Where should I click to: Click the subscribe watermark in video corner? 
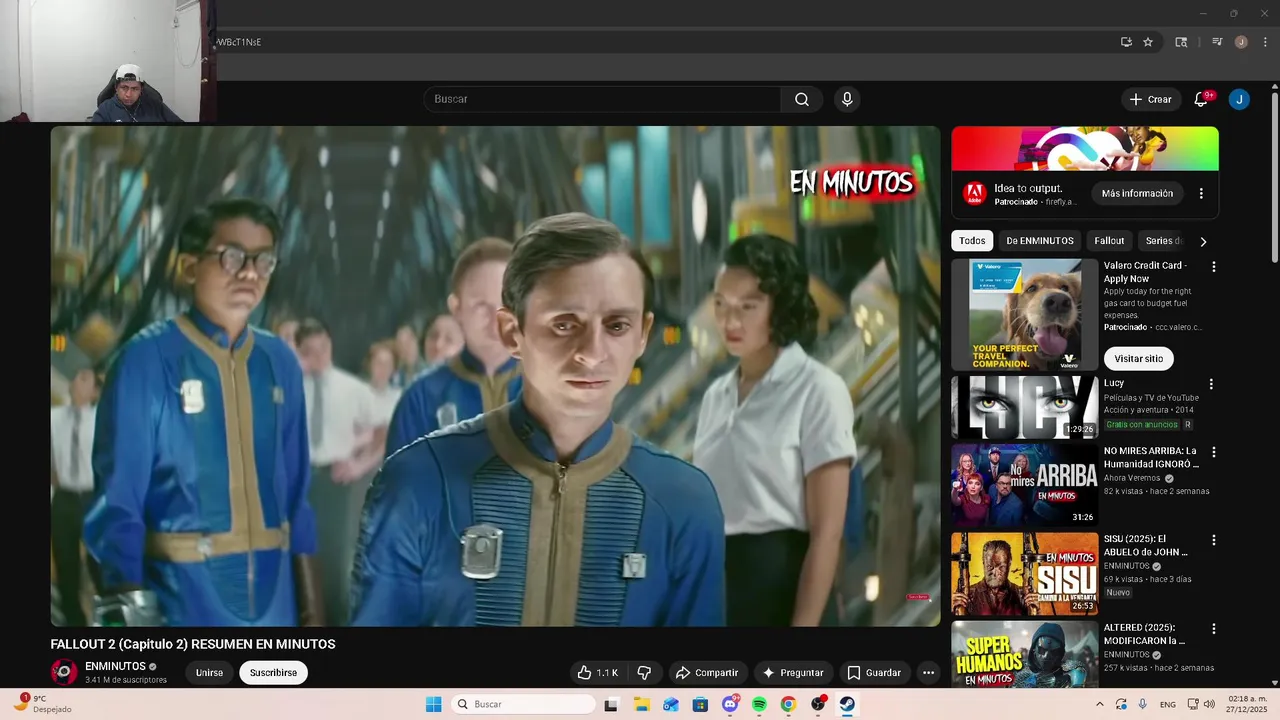pyautogui.click(x=918, y=598)
